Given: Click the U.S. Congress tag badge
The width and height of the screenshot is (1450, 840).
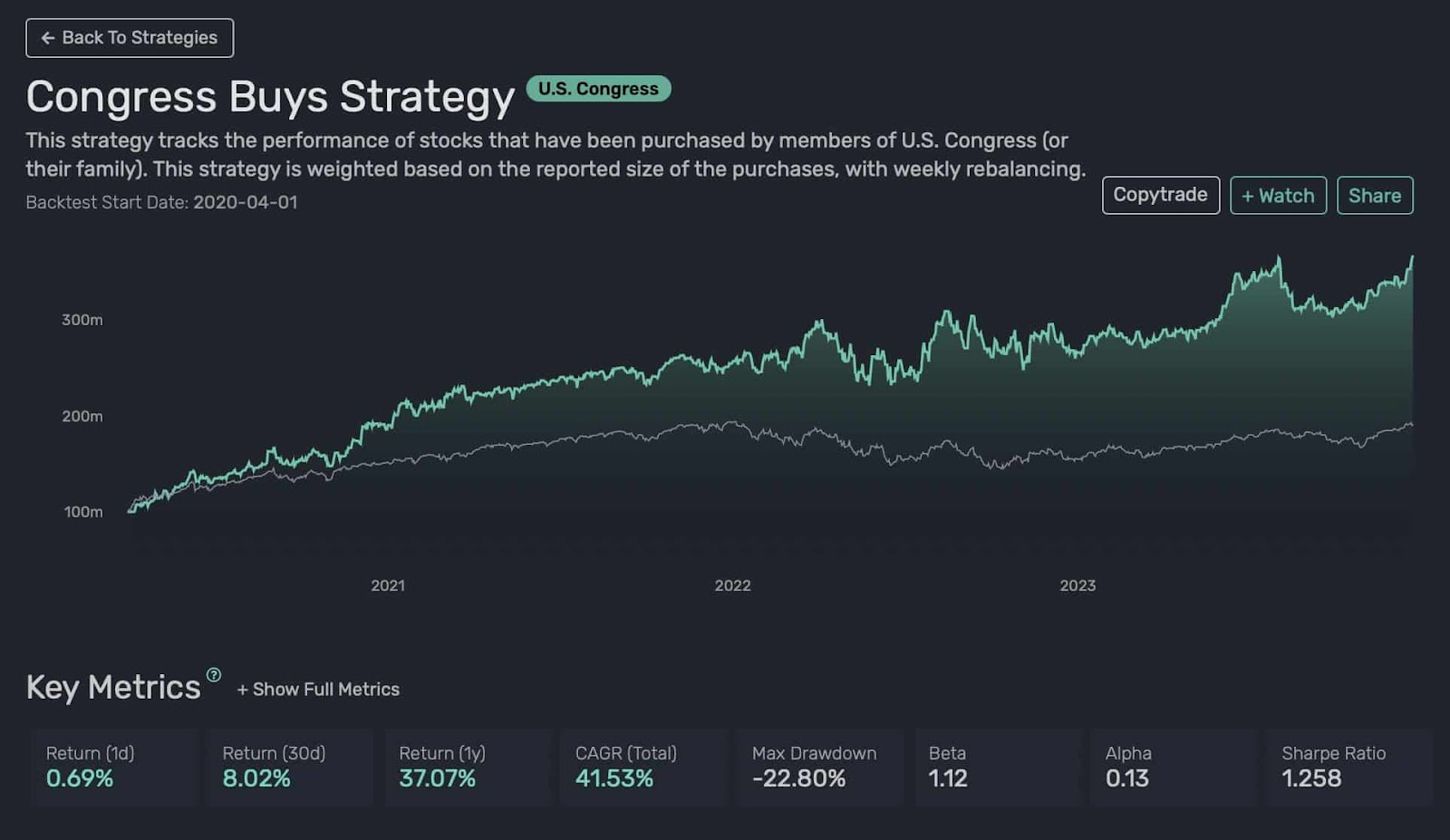Looking at the screenshot, I should [x=598, y=89].
